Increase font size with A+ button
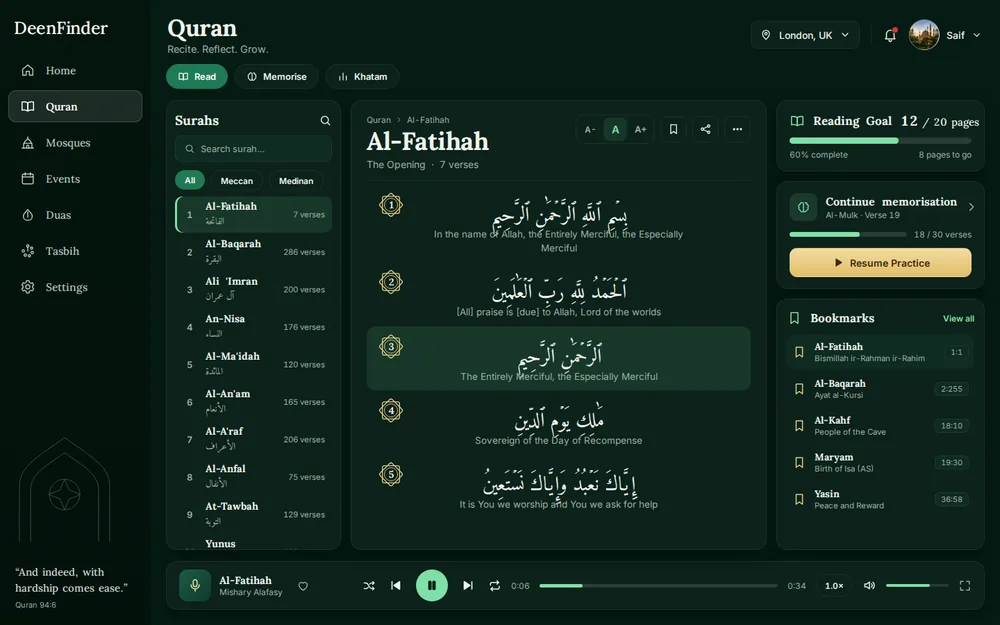The image size is (1000, 625). pos(640,129)
